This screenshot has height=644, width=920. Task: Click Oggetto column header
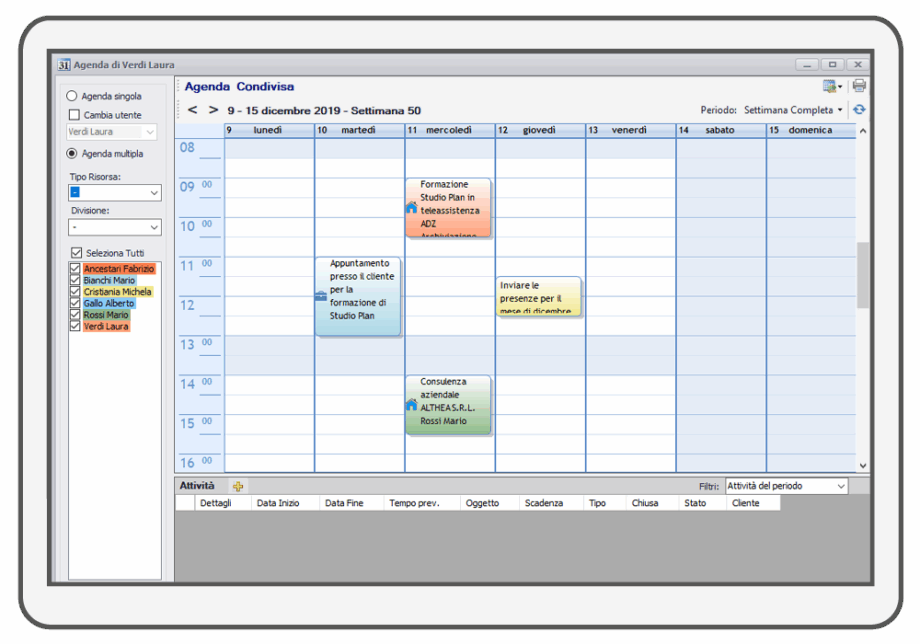click(x=489, y=503)
